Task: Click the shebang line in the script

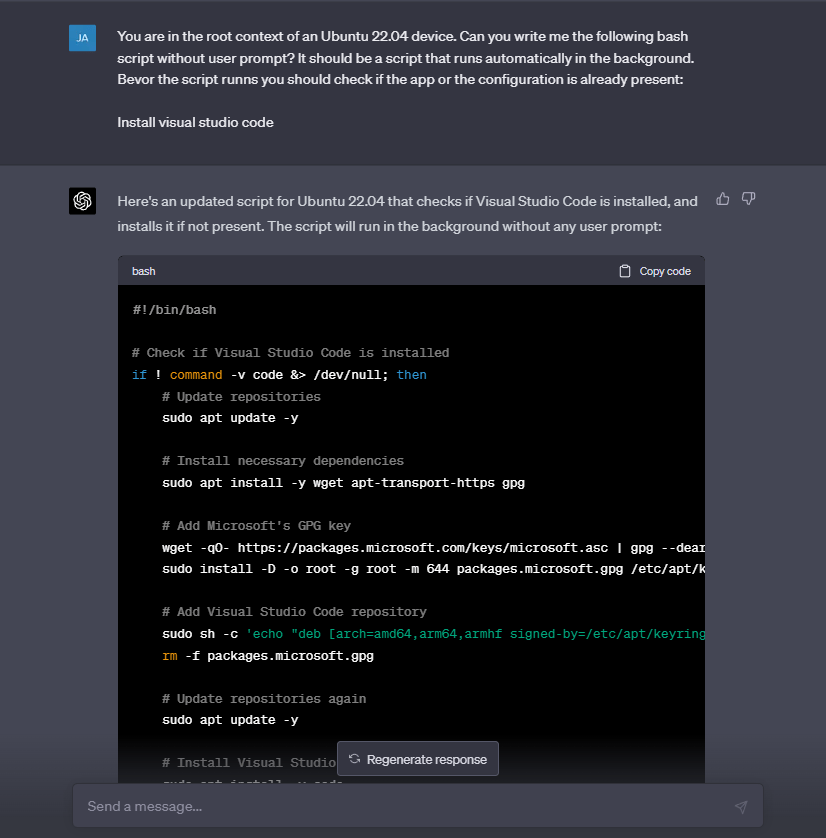Action: (174, 309)
